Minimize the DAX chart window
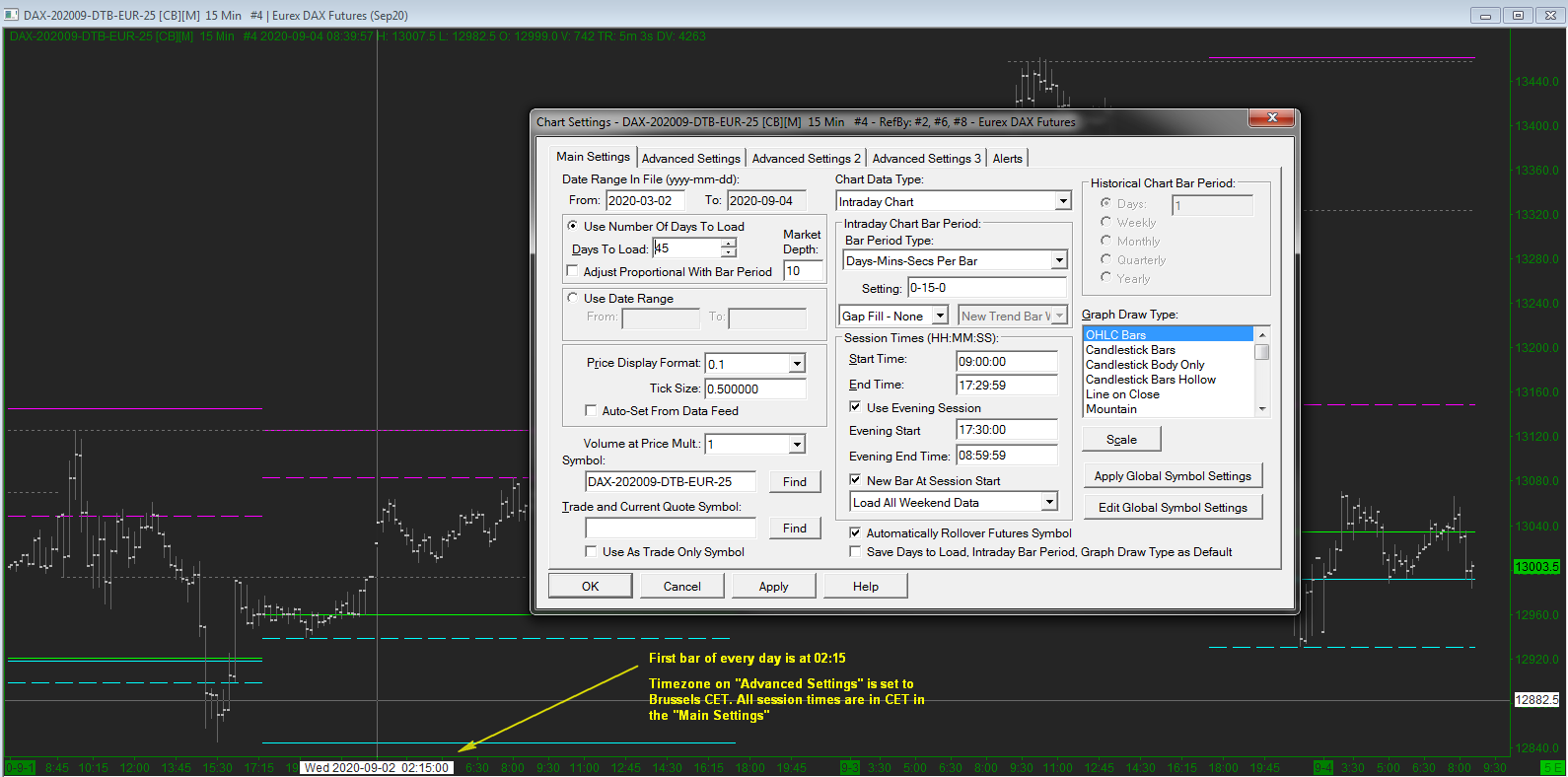1568x777 pixels. pyautogui.click(x=1485, y=15)
